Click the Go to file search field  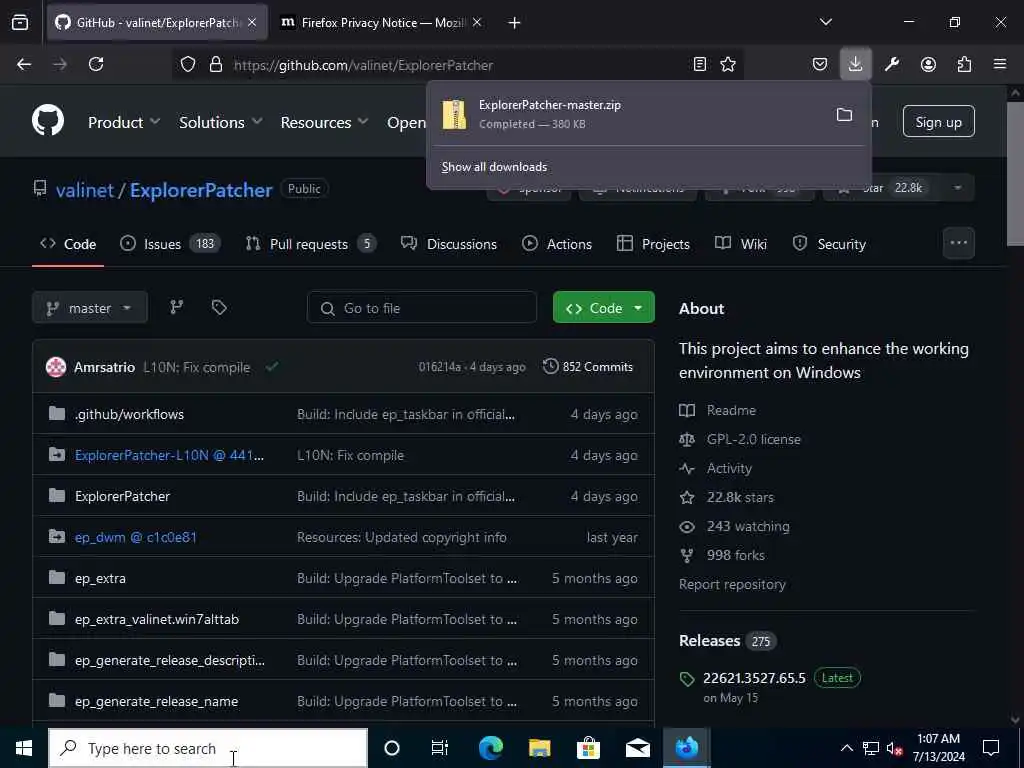[422, 308]
